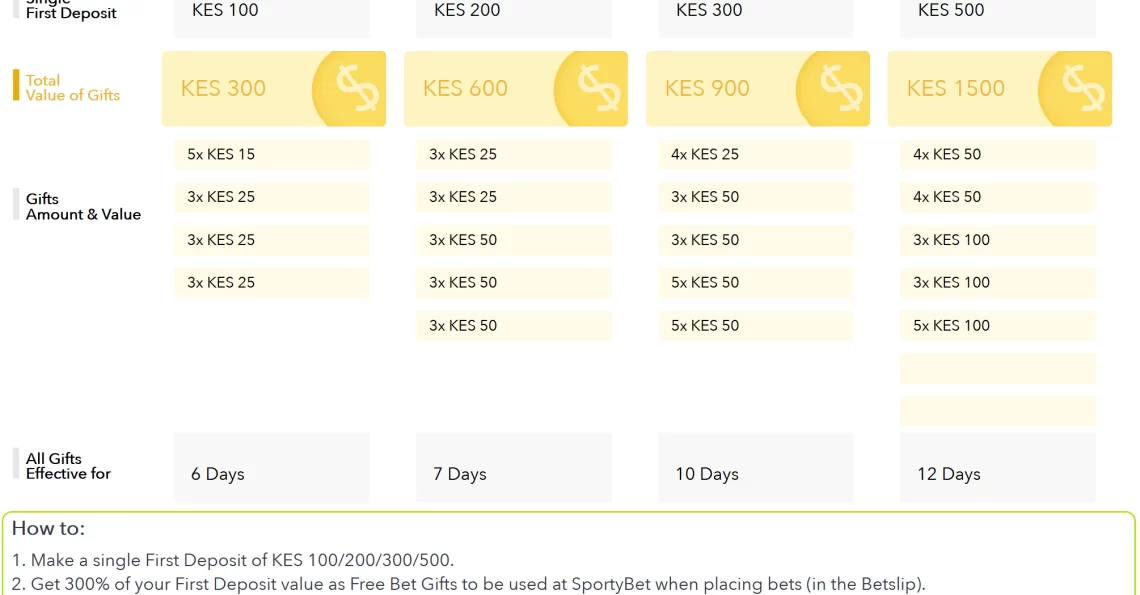
Task: Select the 10 Days validity cell
Action: [x=755, y=468]
